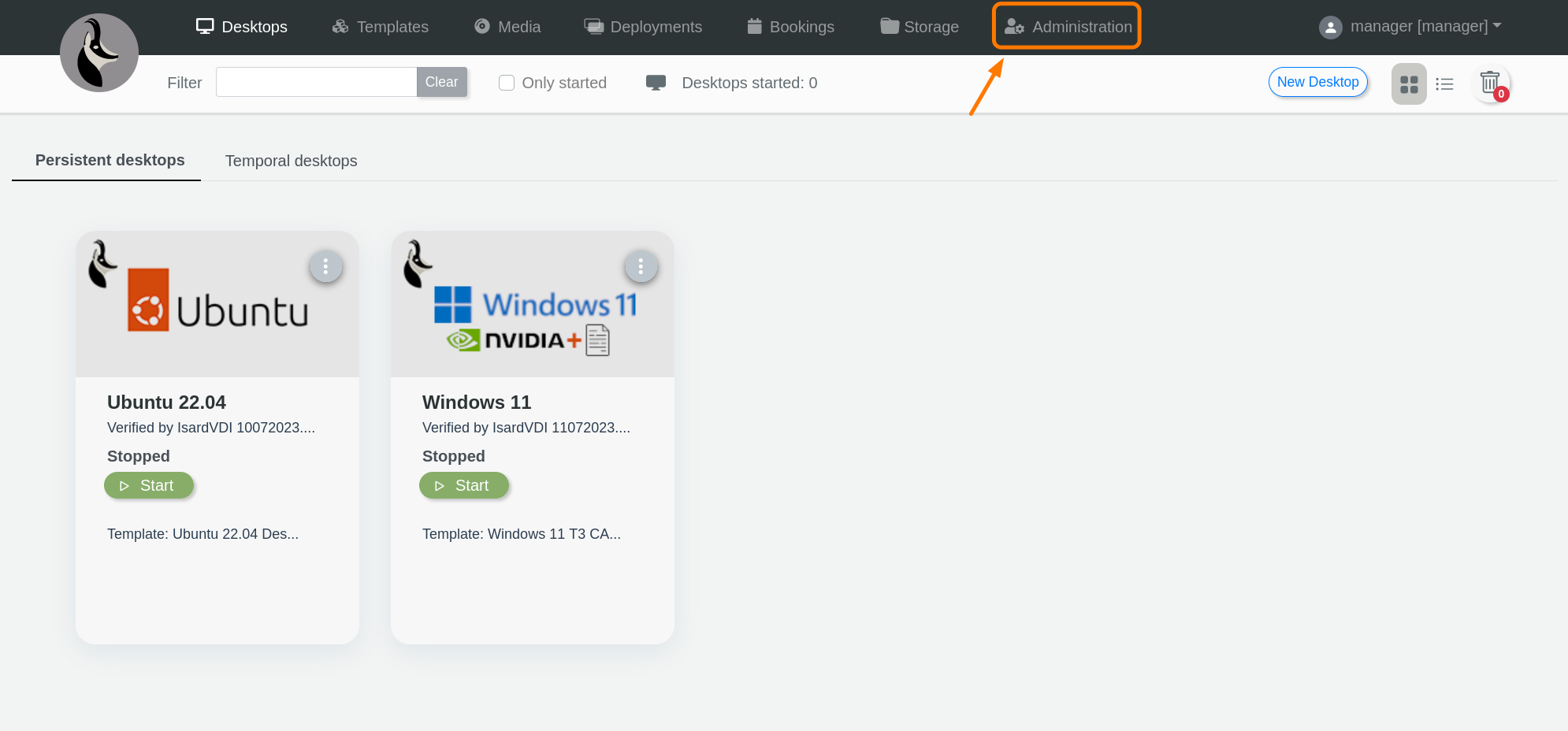Image resolution: width=1568 pixels, height=731 pixels.
Task: Start the Ubuntu 22.04 desktop
Action: (149, 485)
